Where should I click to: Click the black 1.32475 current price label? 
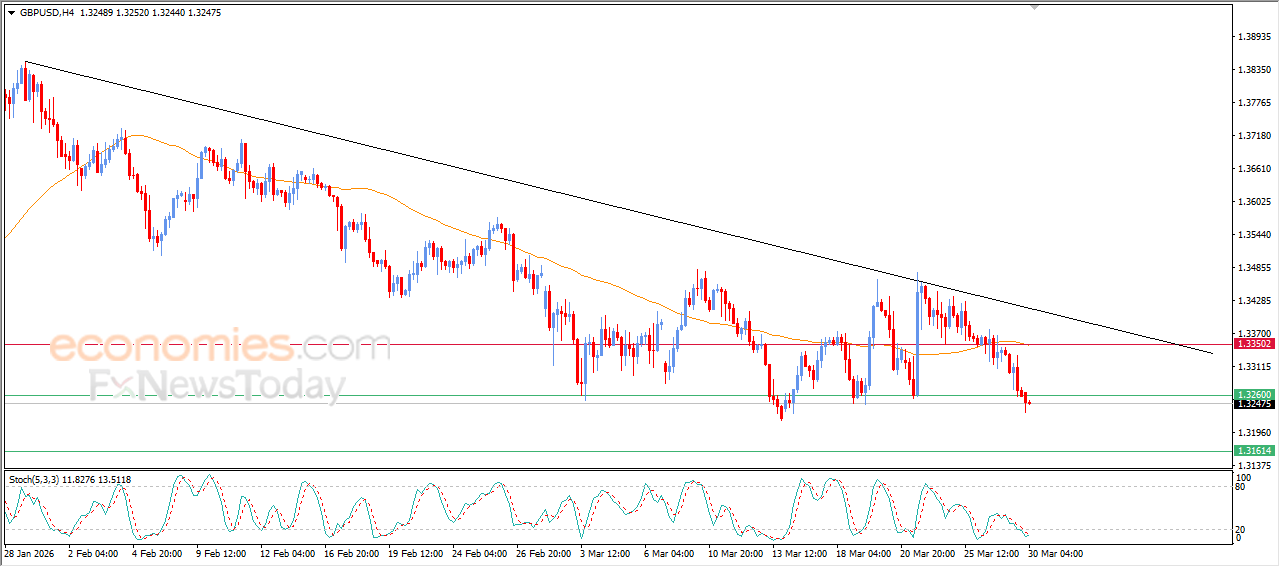click(x=1254, y=404)
